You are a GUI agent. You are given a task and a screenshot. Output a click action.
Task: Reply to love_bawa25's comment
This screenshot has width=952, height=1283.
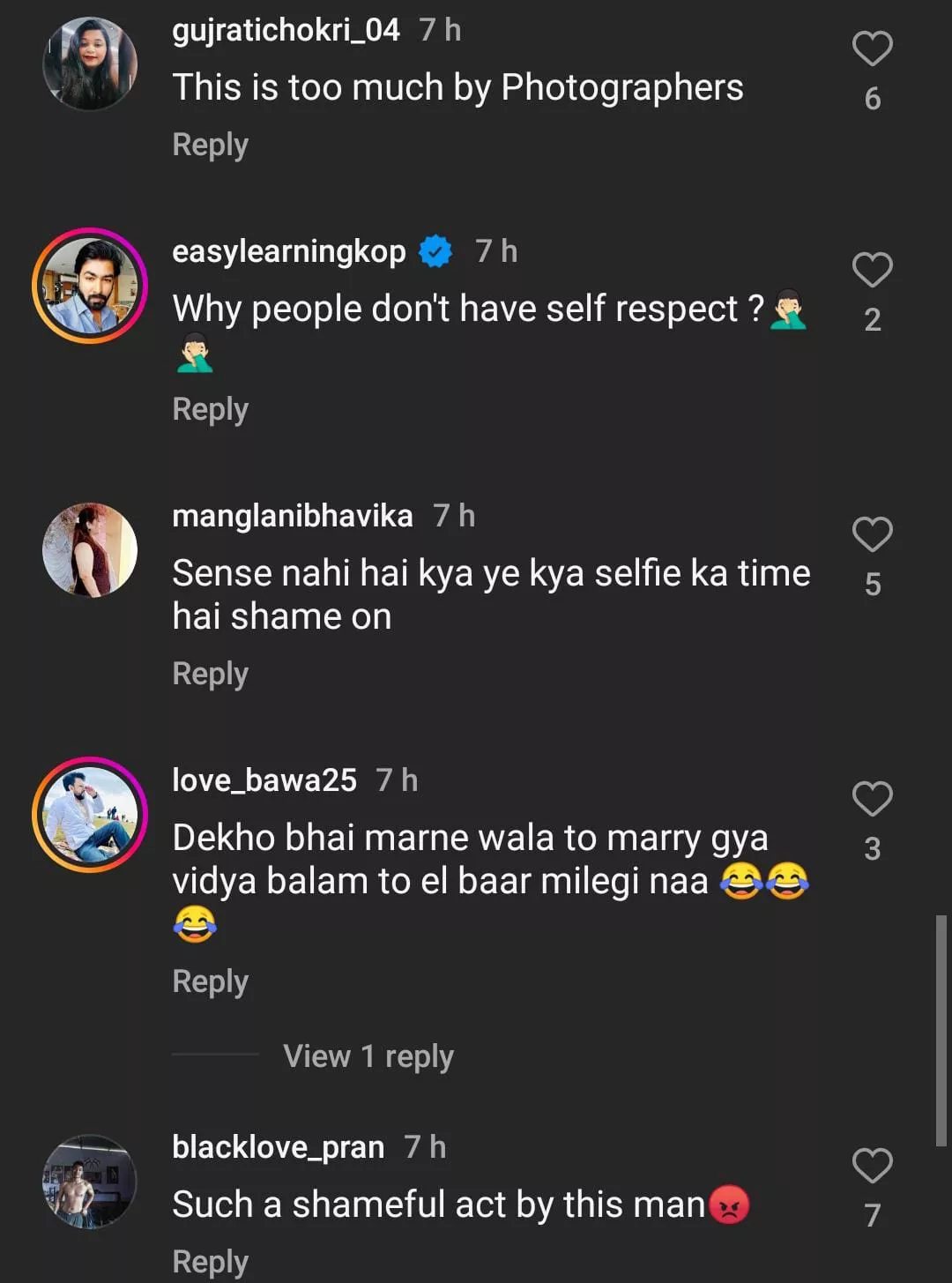coord(210,981)
